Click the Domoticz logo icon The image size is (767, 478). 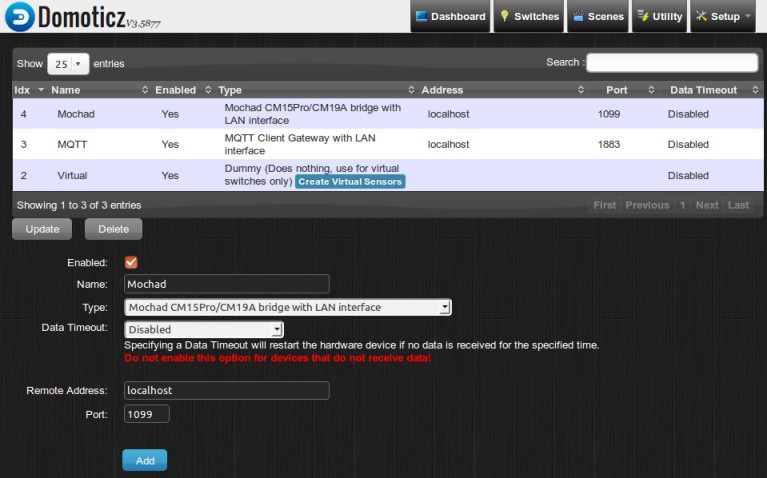[17, 16]
